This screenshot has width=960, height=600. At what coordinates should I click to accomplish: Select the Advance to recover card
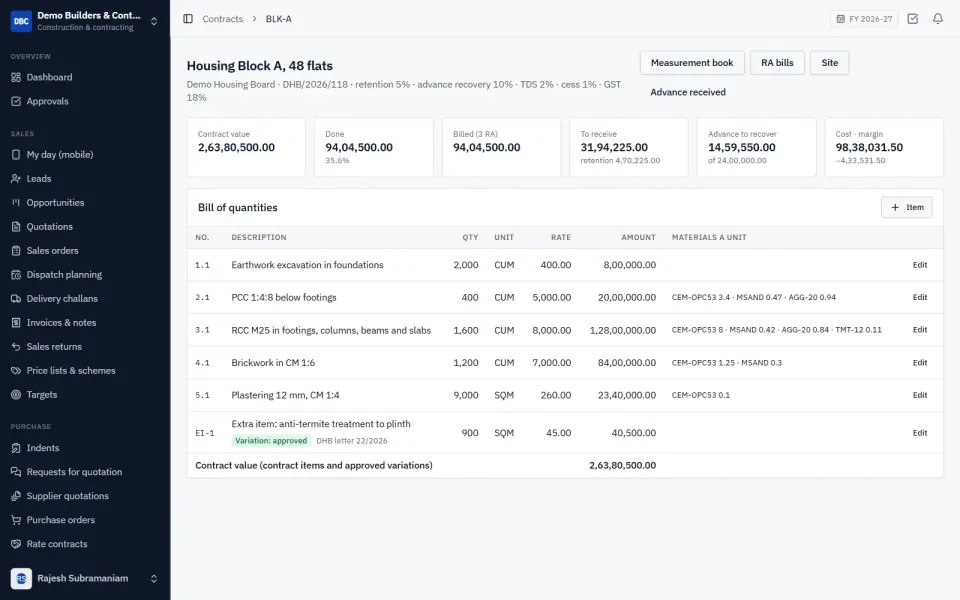coord(756,148)
